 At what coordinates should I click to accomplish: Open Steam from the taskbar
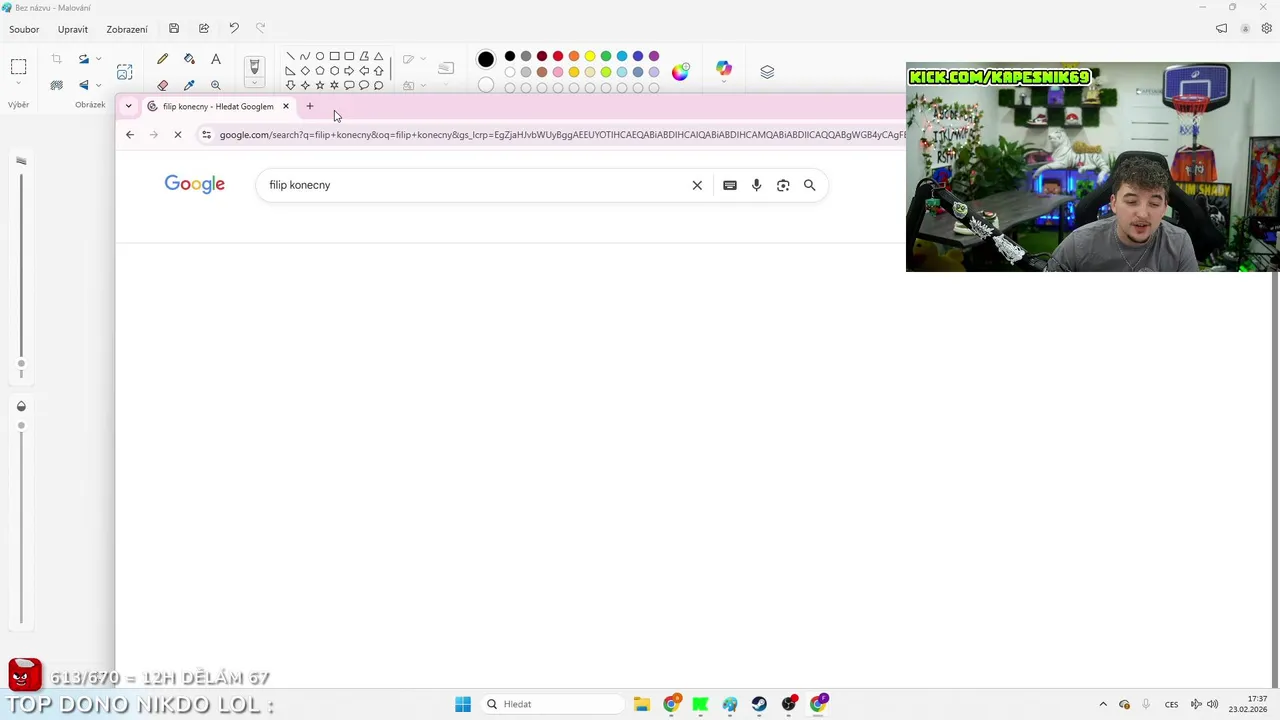[759, 704]
